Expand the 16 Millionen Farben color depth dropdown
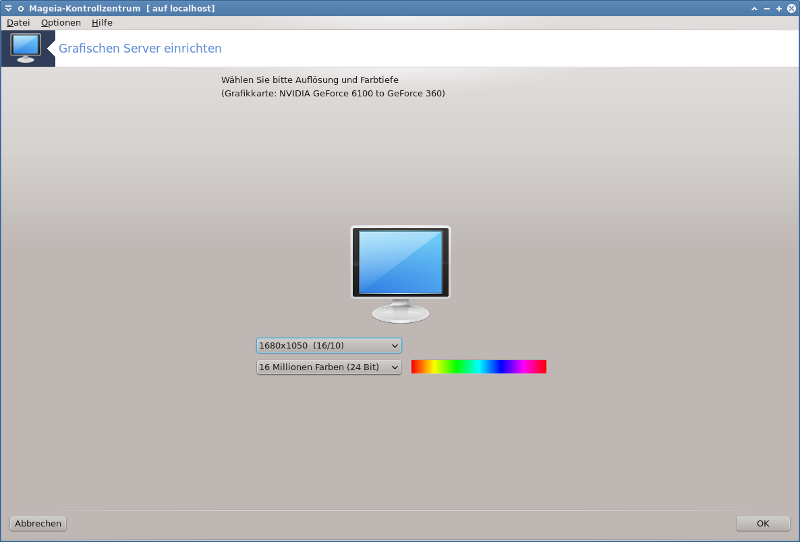 pyautogui.click(x=329, y=367)
